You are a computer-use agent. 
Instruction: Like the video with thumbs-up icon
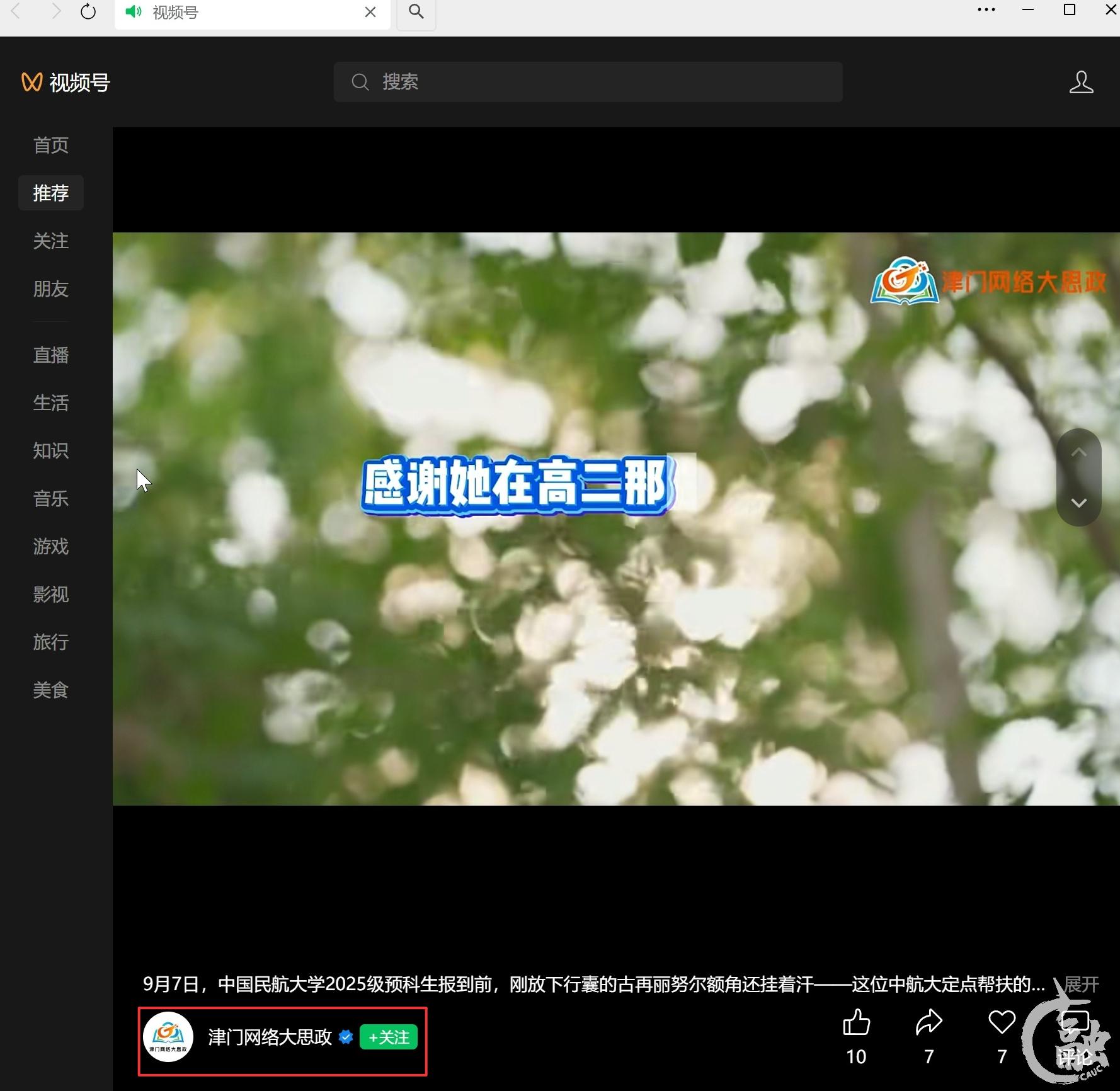[x=856, y=1023]
